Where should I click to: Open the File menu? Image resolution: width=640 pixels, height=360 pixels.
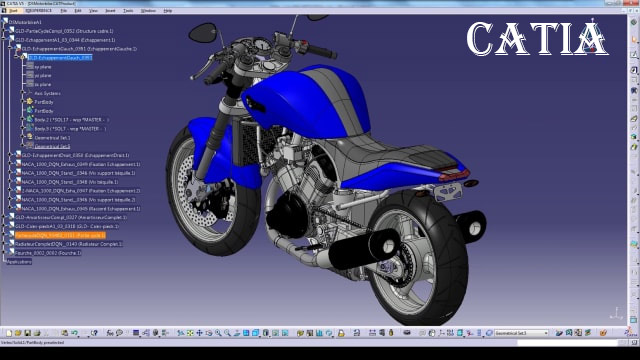click(x=64, y=11)
